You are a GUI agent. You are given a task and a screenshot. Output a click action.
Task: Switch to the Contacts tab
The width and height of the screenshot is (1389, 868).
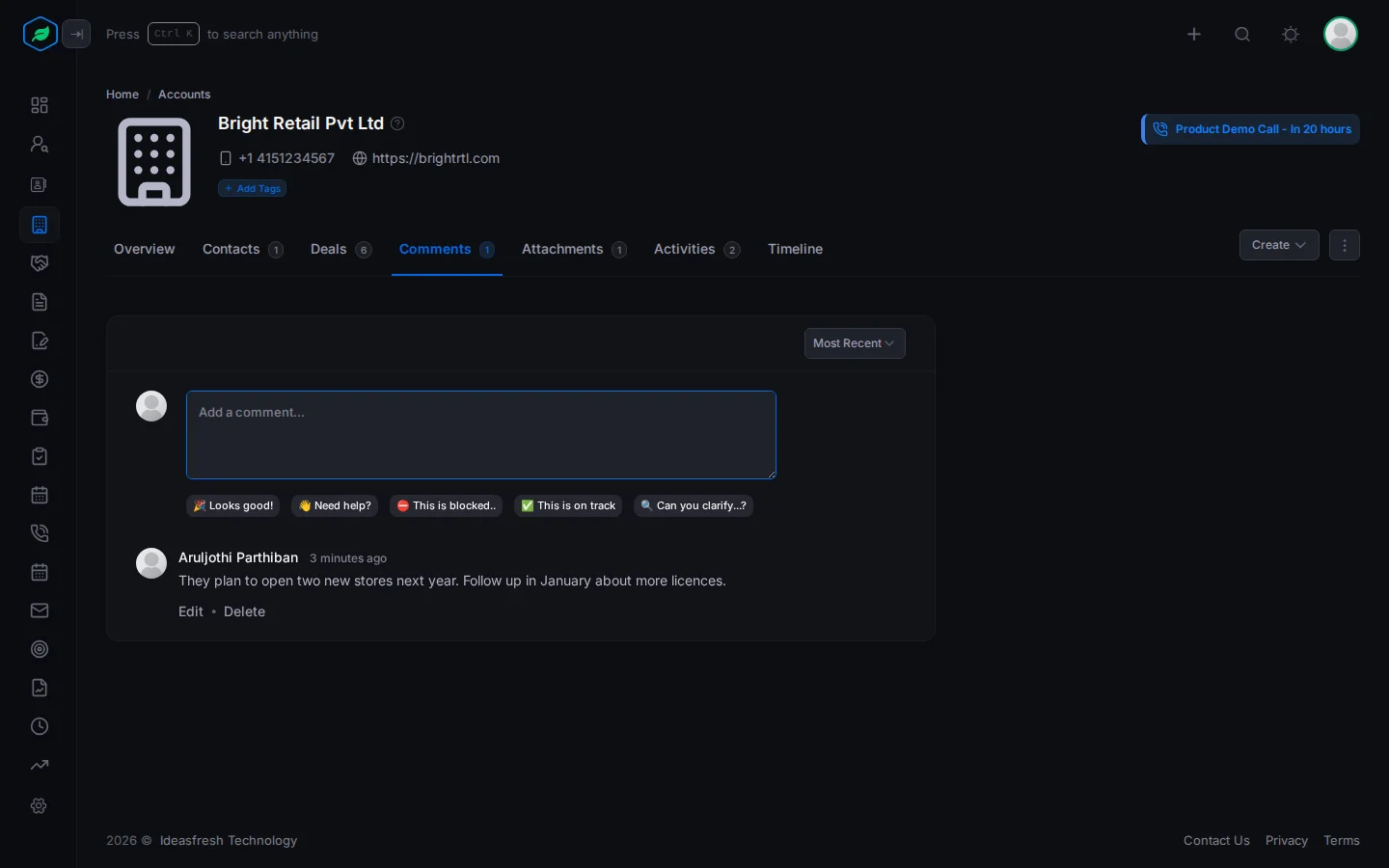tap(243, 249)
